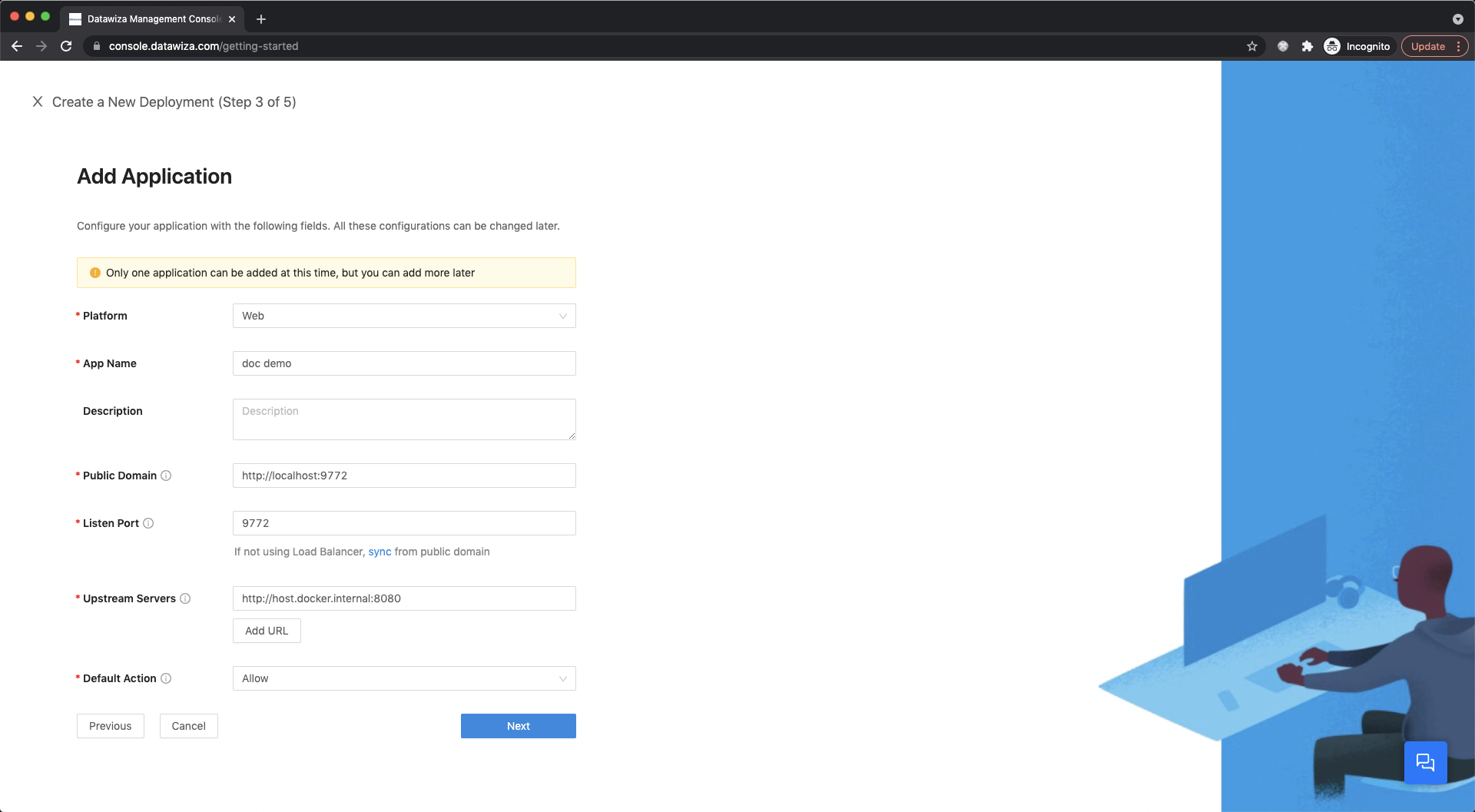Open the chat support widget icon

pos(1425,762)
